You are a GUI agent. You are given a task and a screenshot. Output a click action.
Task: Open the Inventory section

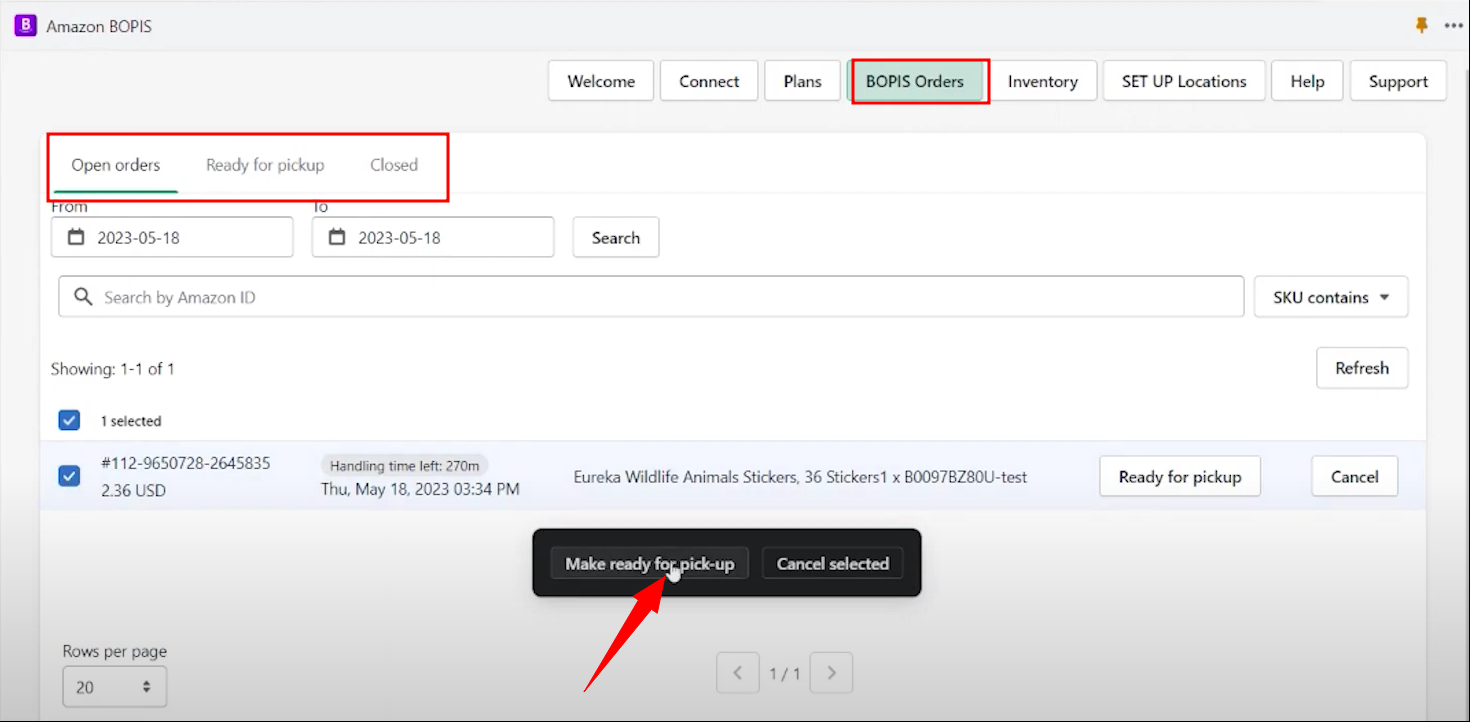[1042, 81]
